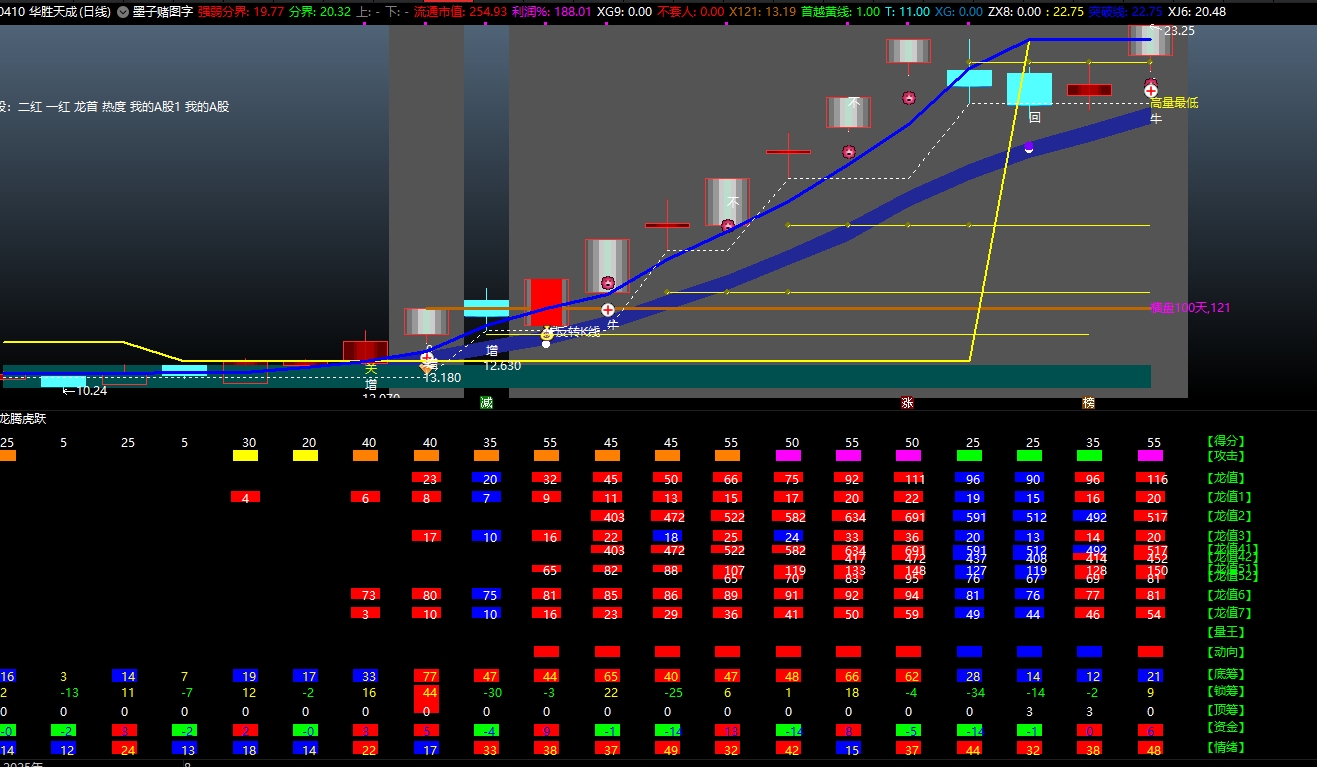
Task: Select the 龙首 stock group label
Action: coord(87,107)
